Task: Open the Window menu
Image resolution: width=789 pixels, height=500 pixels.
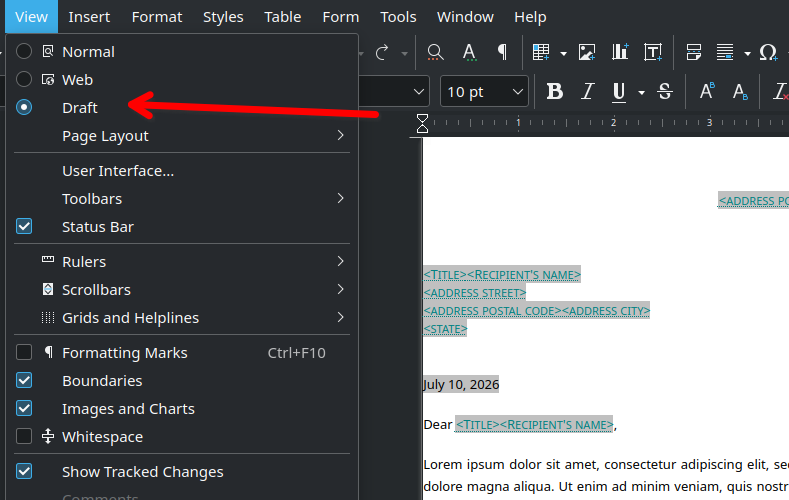Action: pos(465,17)
